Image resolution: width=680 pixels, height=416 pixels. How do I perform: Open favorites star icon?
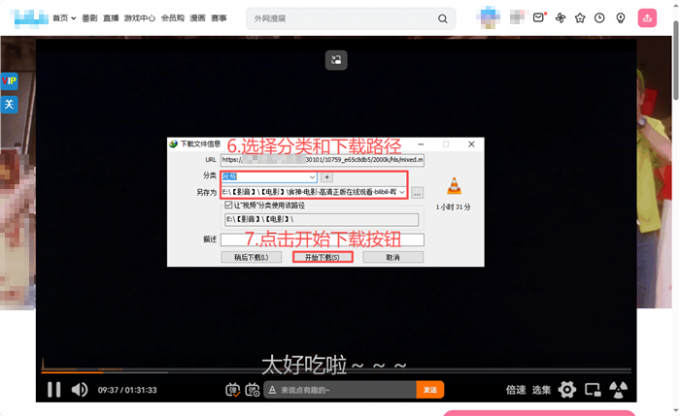pos(580,18)
